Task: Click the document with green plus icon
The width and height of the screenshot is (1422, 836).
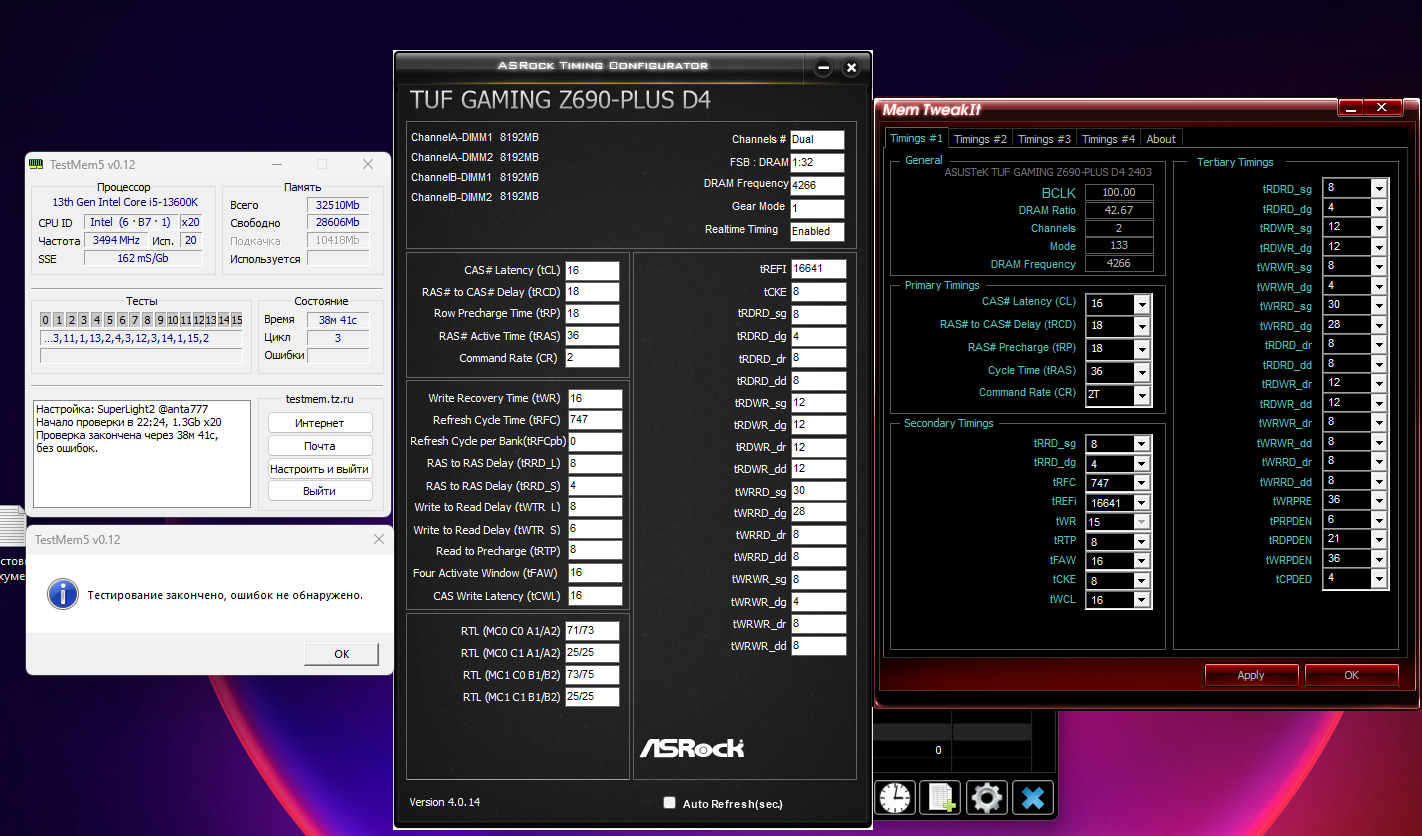Action: tap(941, 797)
